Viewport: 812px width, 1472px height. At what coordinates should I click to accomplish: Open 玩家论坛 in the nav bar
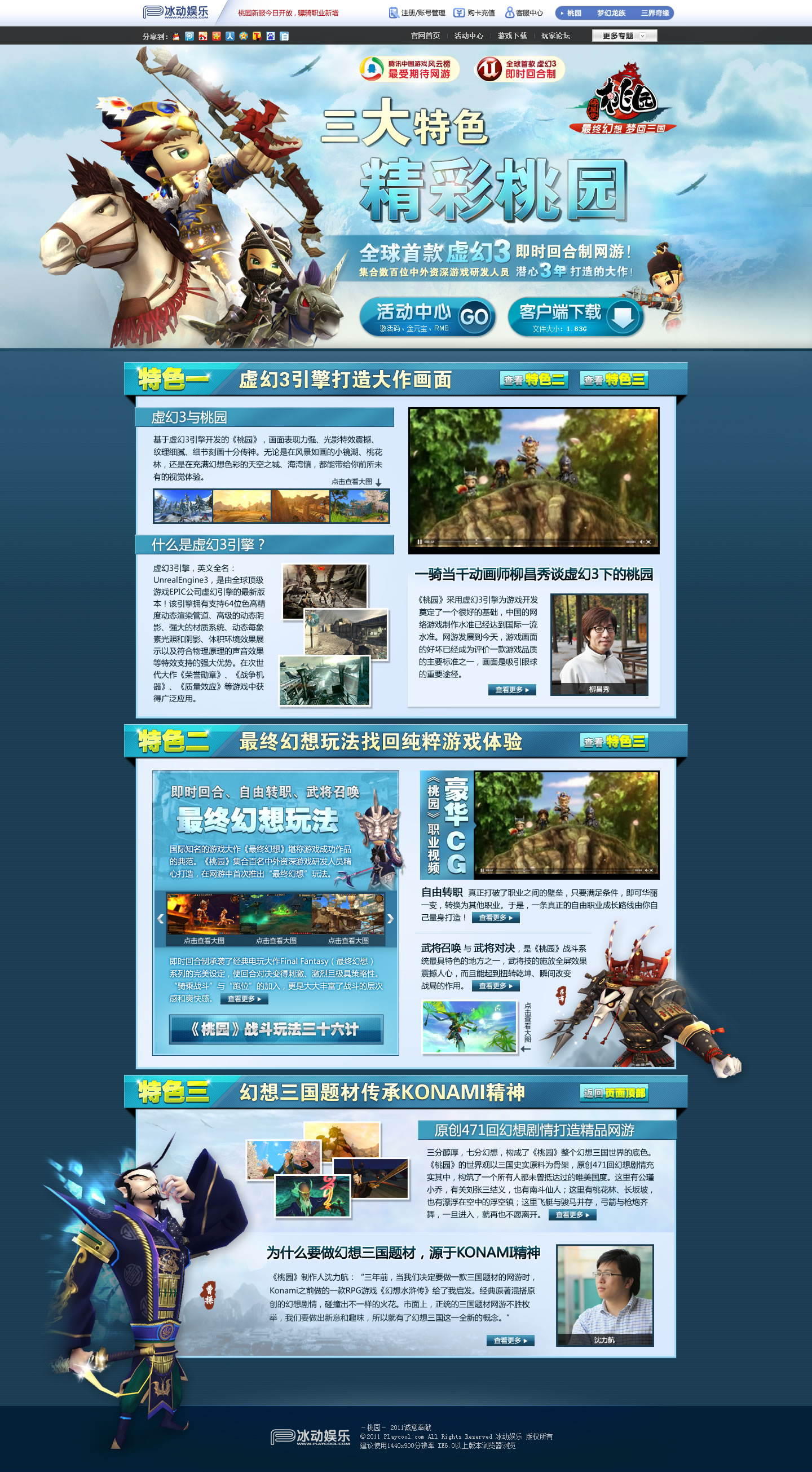pos(555,36)
